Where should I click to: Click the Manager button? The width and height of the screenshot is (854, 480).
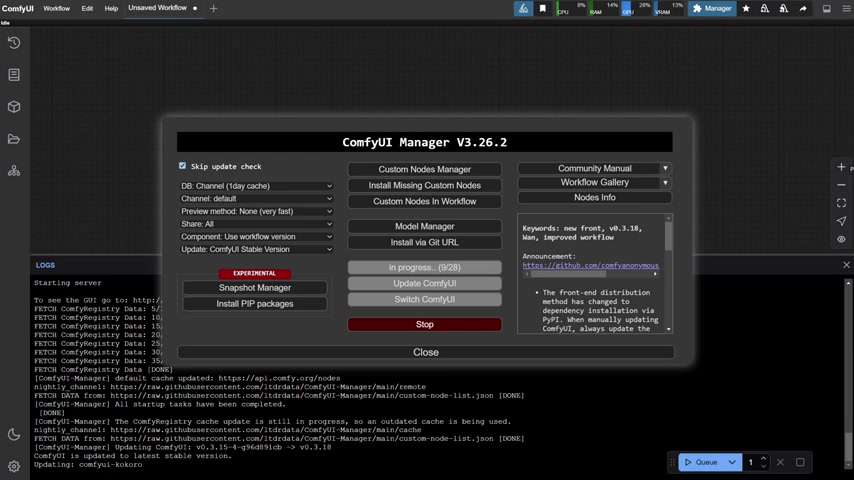[x=712, y=8]
